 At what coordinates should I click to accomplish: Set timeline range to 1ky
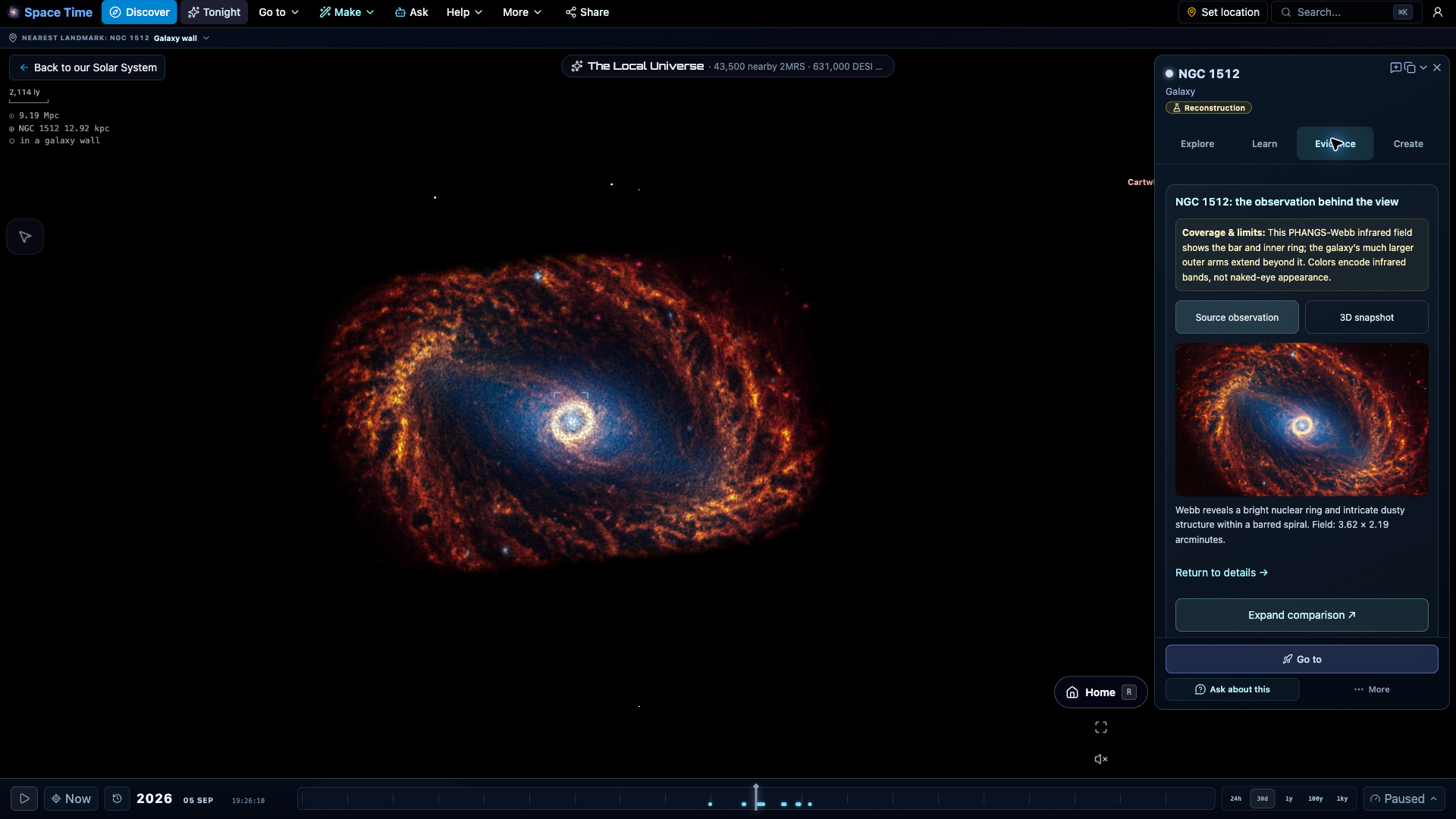[1342, 799]
